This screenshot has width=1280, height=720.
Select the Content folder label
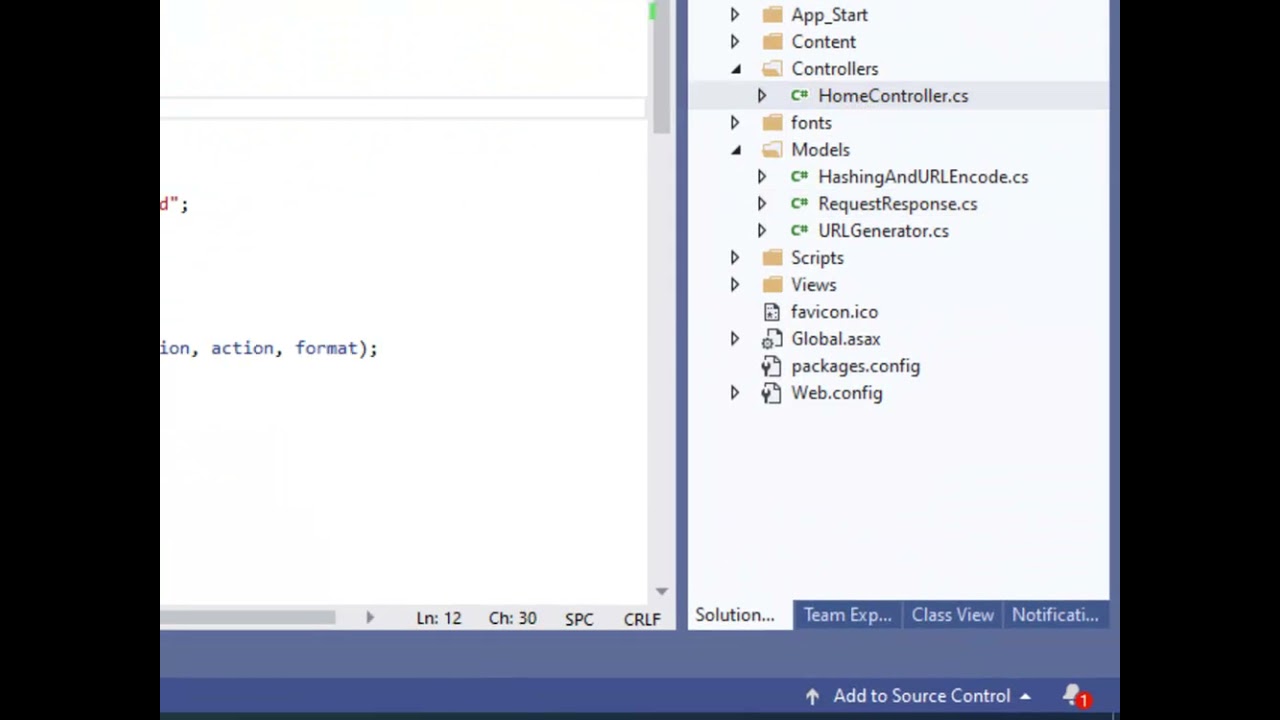823,42
